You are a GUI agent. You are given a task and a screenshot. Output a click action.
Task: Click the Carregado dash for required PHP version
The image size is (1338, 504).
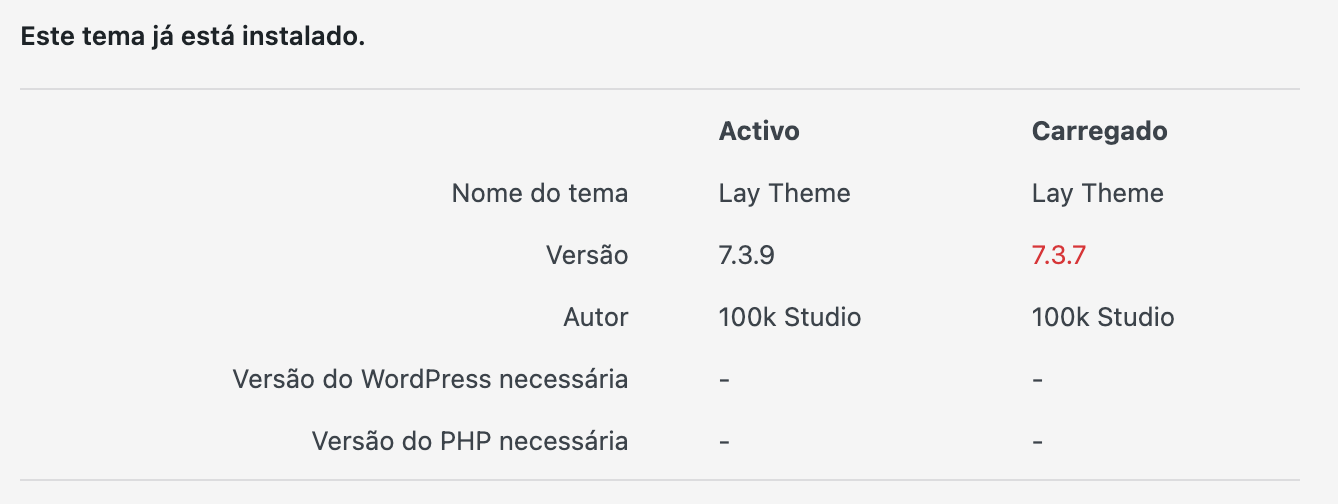pyautogui.click(x=1037, y=441)
